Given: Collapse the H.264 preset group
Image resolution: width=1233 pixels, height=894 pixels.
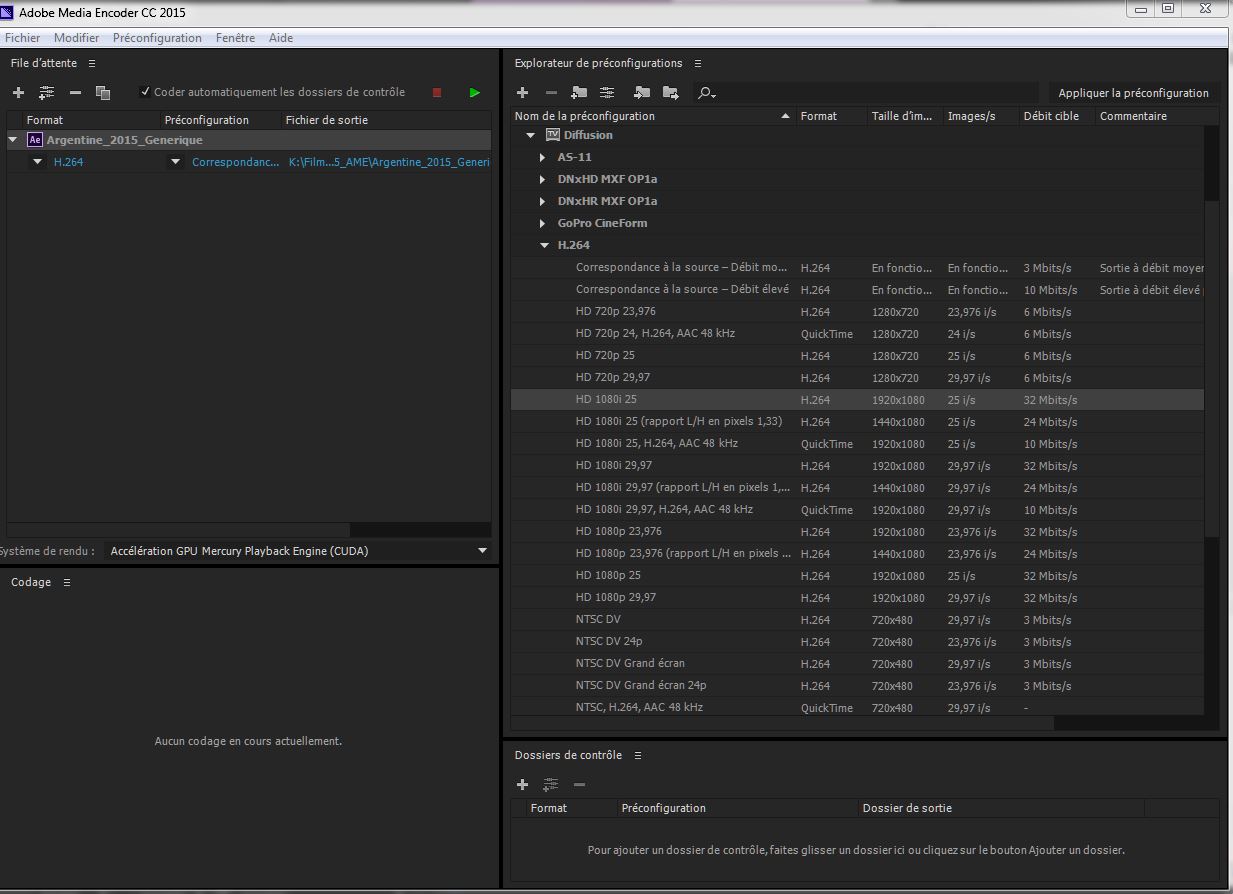Looking at the screenshot, I should pos(544,245).
